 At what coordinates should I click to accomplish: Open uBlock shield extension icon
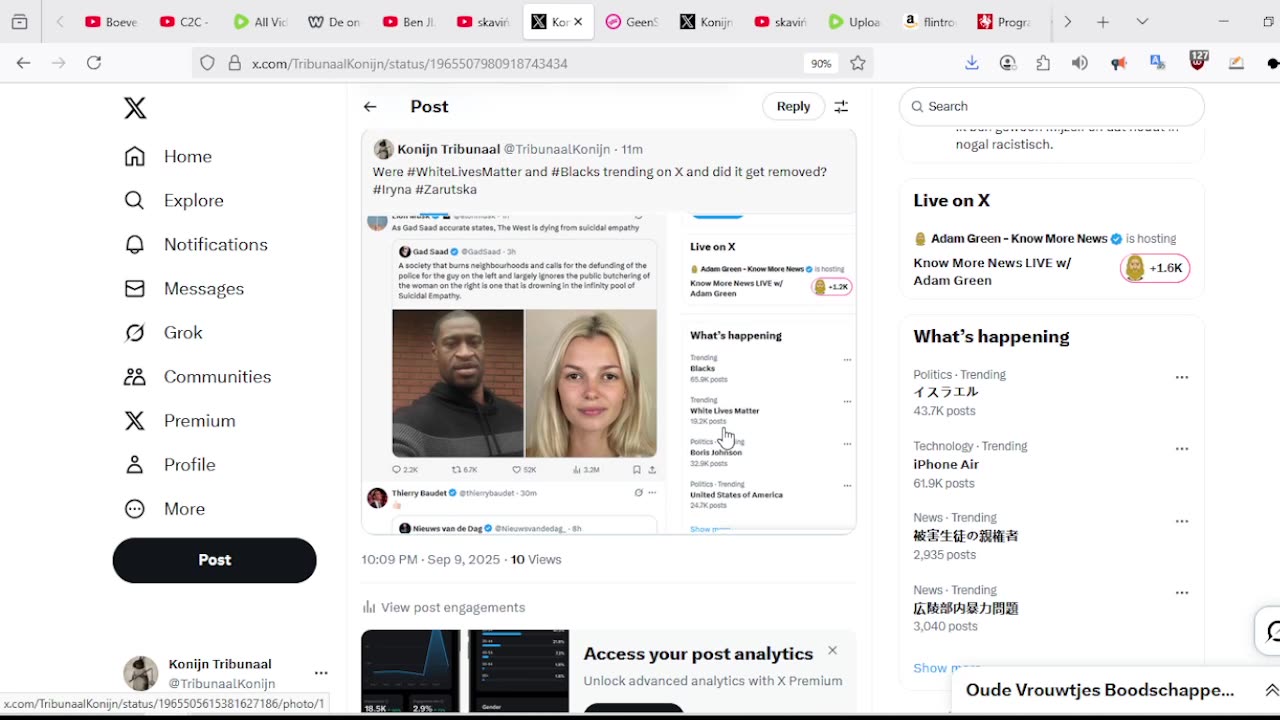pyautogui.click(x=1198, y=62)
